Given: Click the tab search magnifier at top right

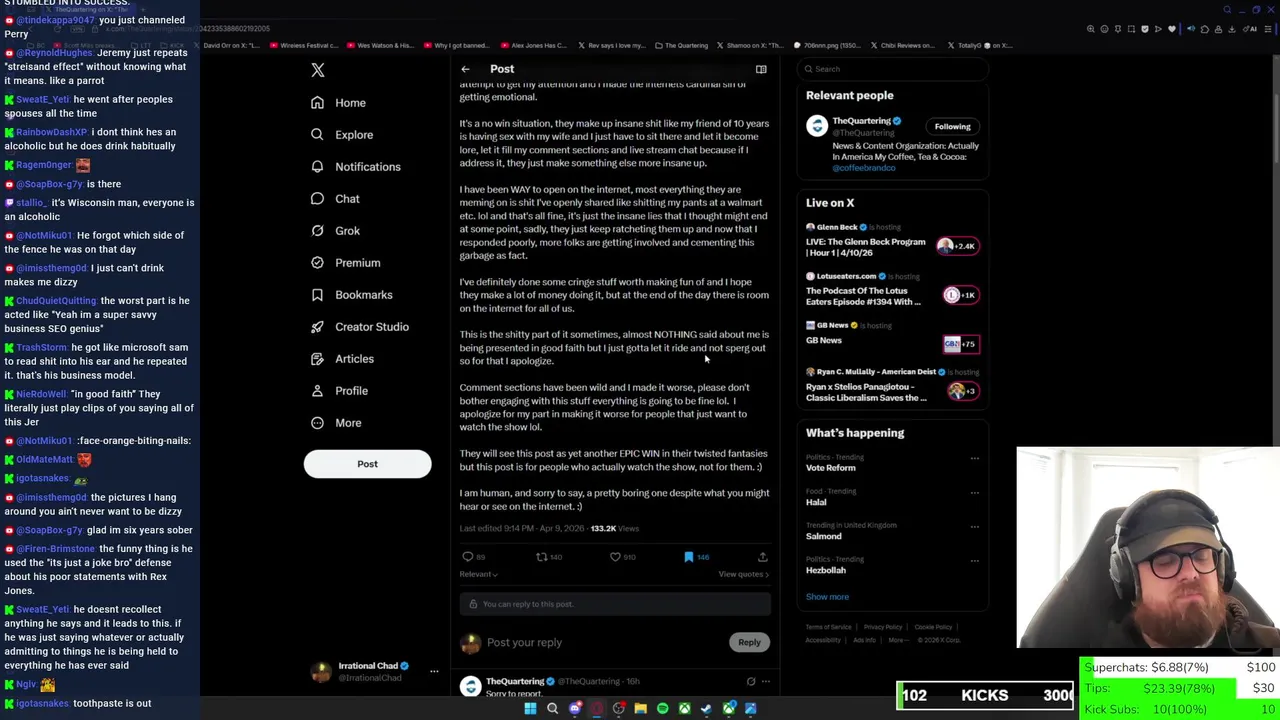Looking at the screenshot, I should click(x=1227, y=10).
